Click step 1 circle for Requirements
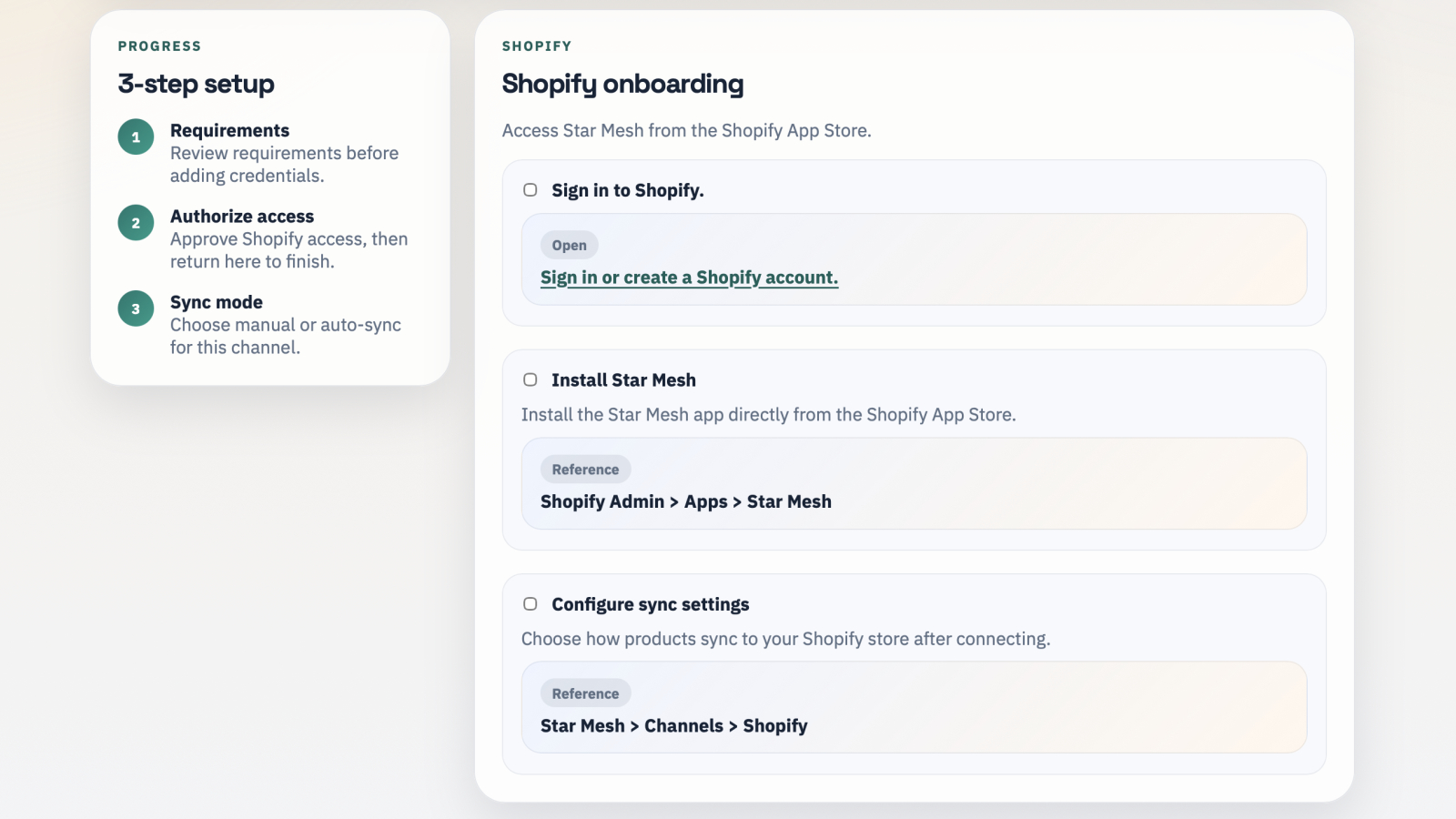This screenshot has width=1456, height=819. click(x=136, y=136)
